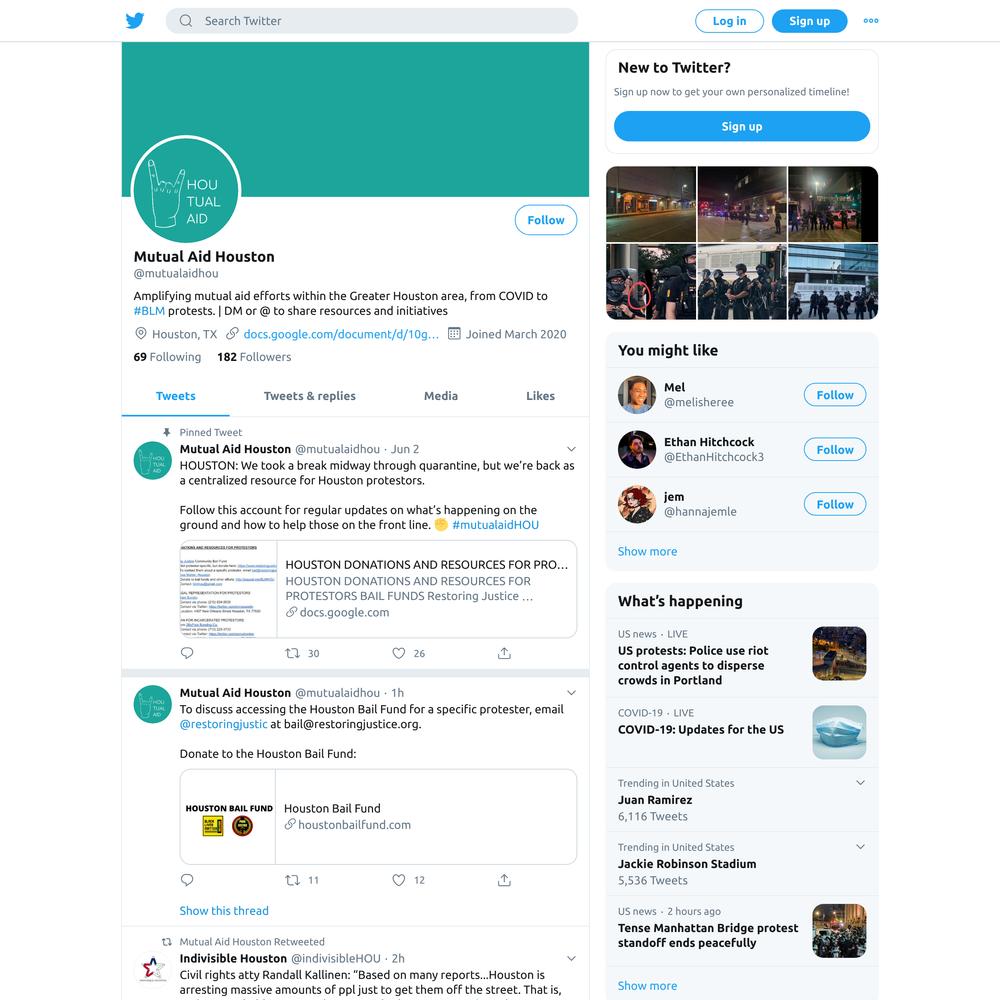
Task: Switch to the Media tab
Action: (x=441, y=396)
